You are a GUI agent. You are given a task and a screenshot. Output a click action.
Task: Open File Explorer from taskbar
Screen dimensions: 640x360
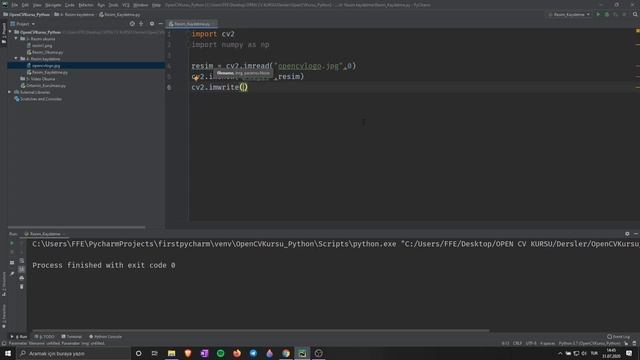[x=171, y=353]
